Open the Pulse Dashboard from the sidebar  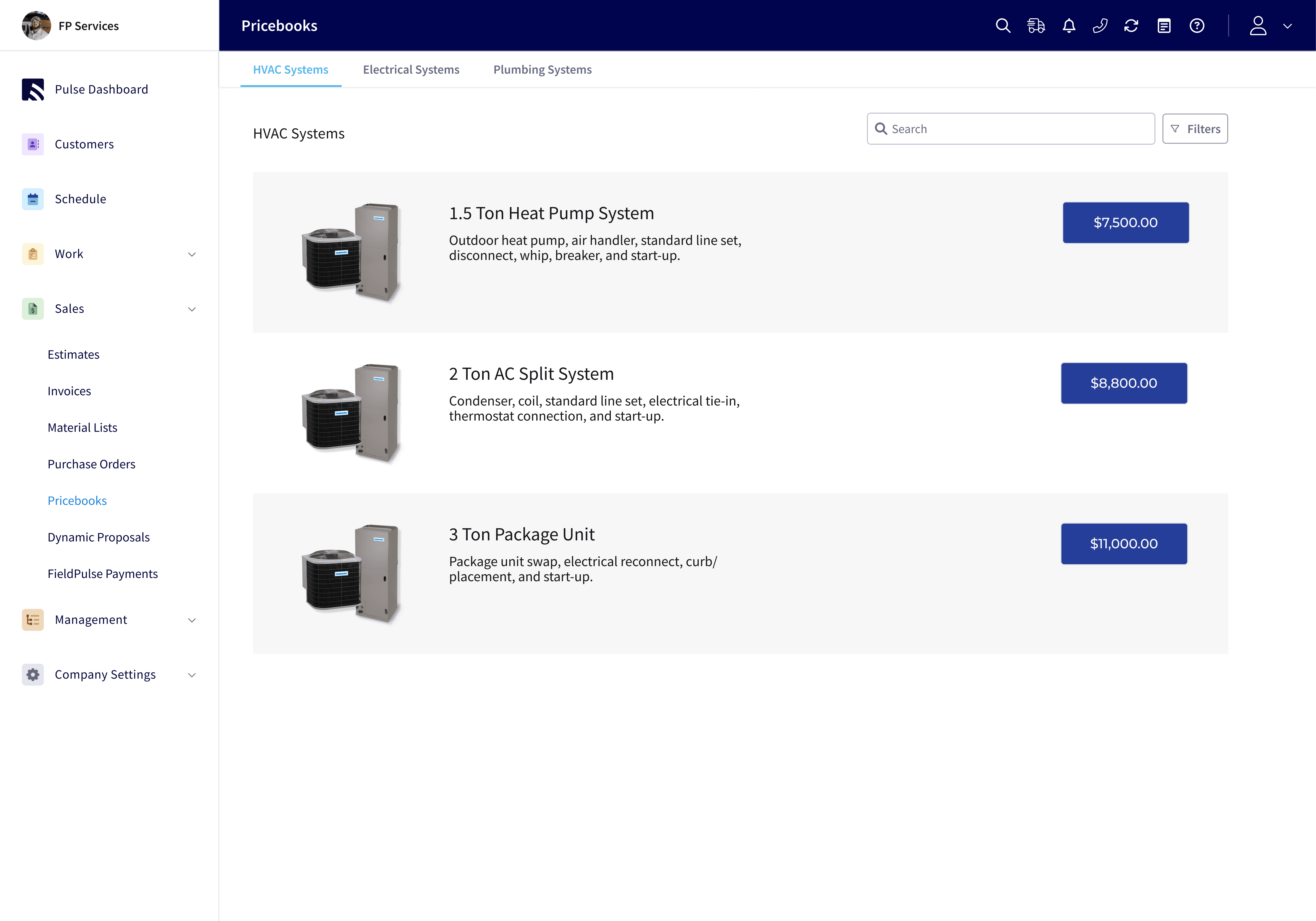(101, 89)
